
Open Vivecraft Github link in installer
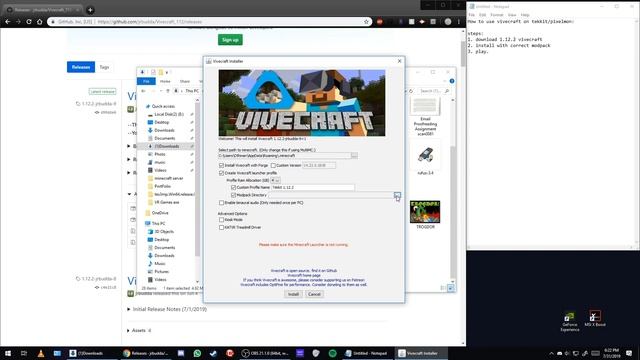coord(304,271)
